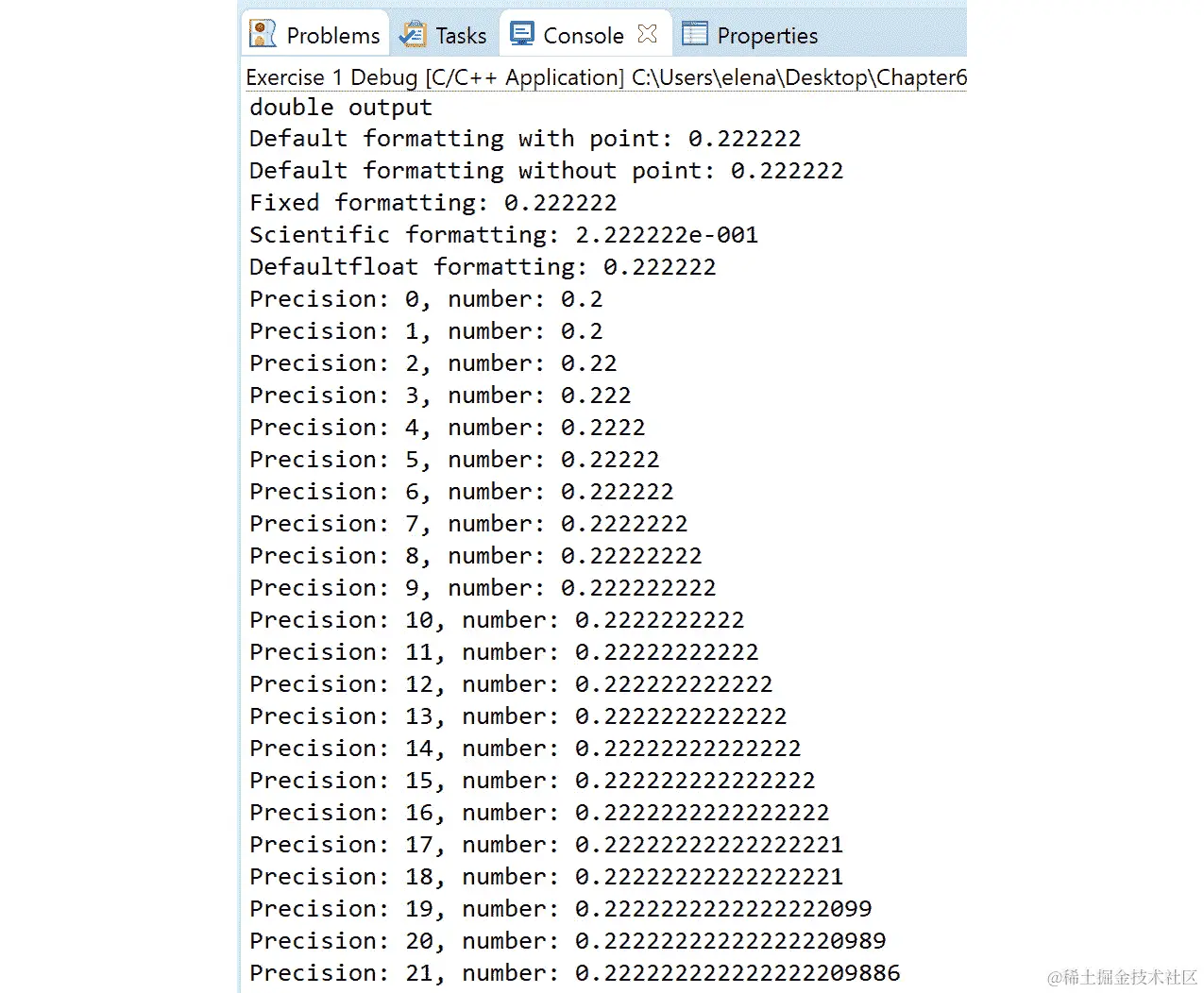Click the 'Precision: 2, number: 0.22' line
Screen dimensions: 1204x993
click(x=433, y=363)
